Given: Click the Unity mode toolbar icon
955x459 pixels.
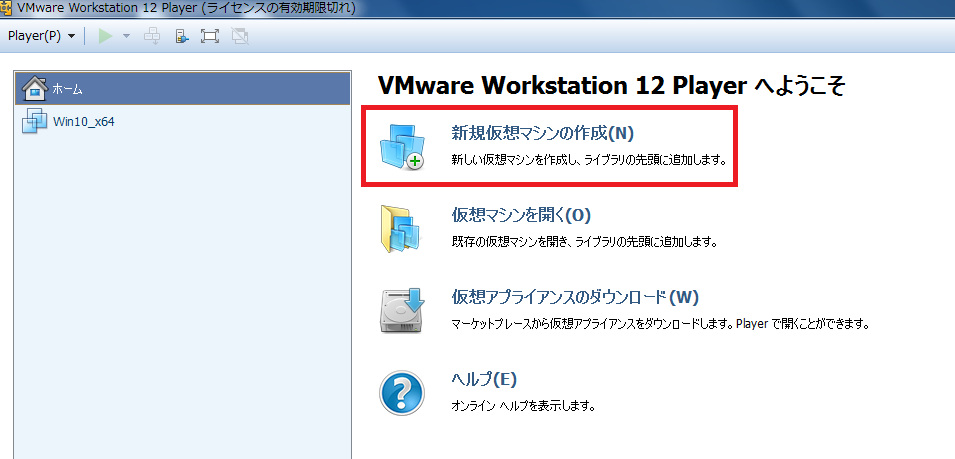Looking at the screenshot, I should [241, 36].
